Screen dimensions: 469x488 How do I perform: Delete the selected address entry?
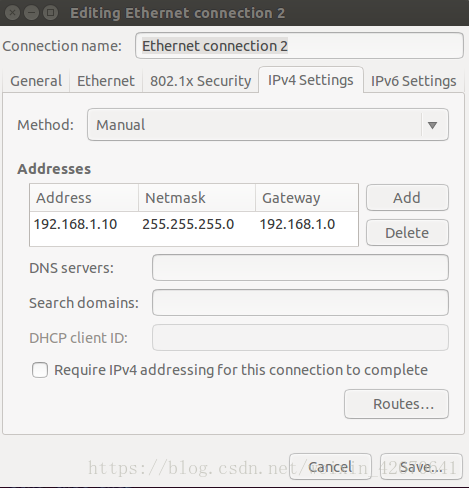(407, 233)
